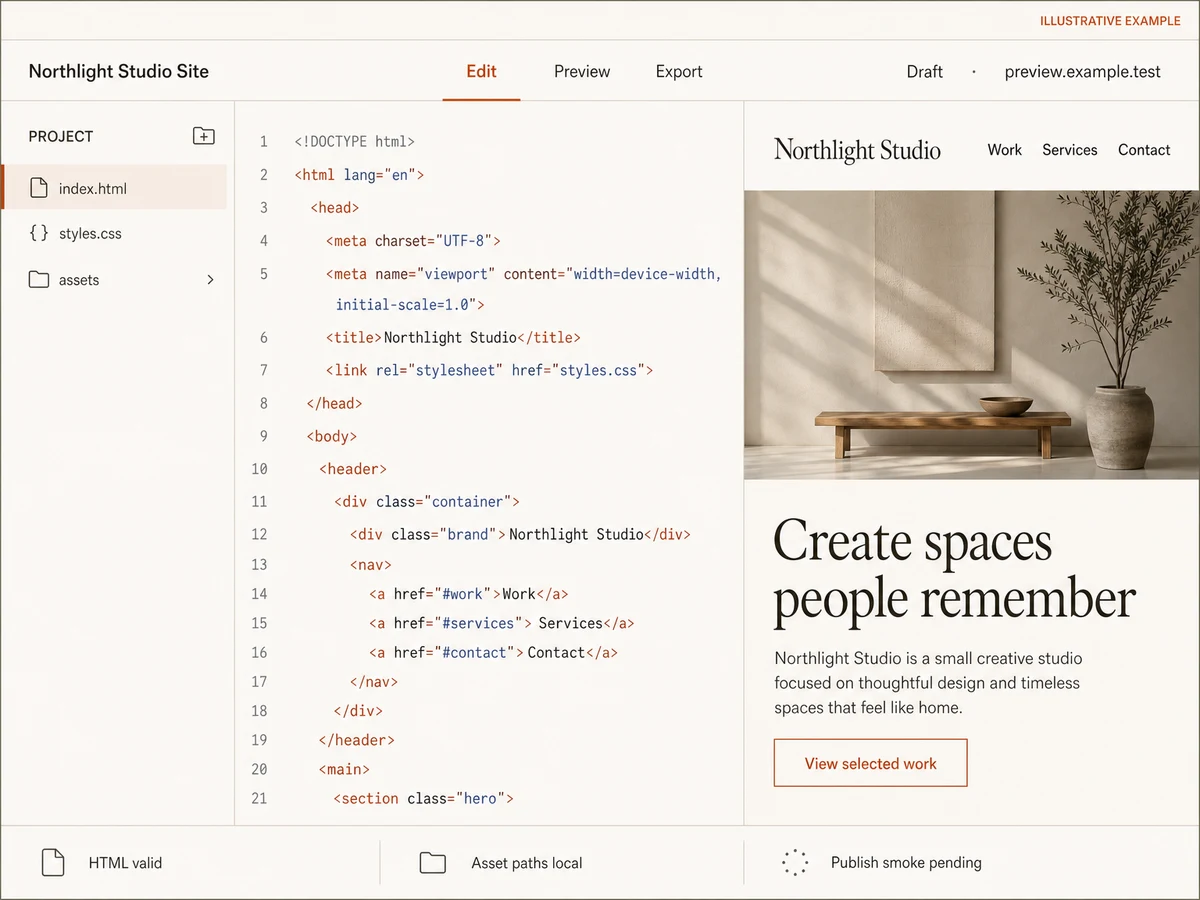The width and height of the screenshot is (1200, 900).
Task: Click the PROJECT panel heading
Action: [x=61, y=136]
